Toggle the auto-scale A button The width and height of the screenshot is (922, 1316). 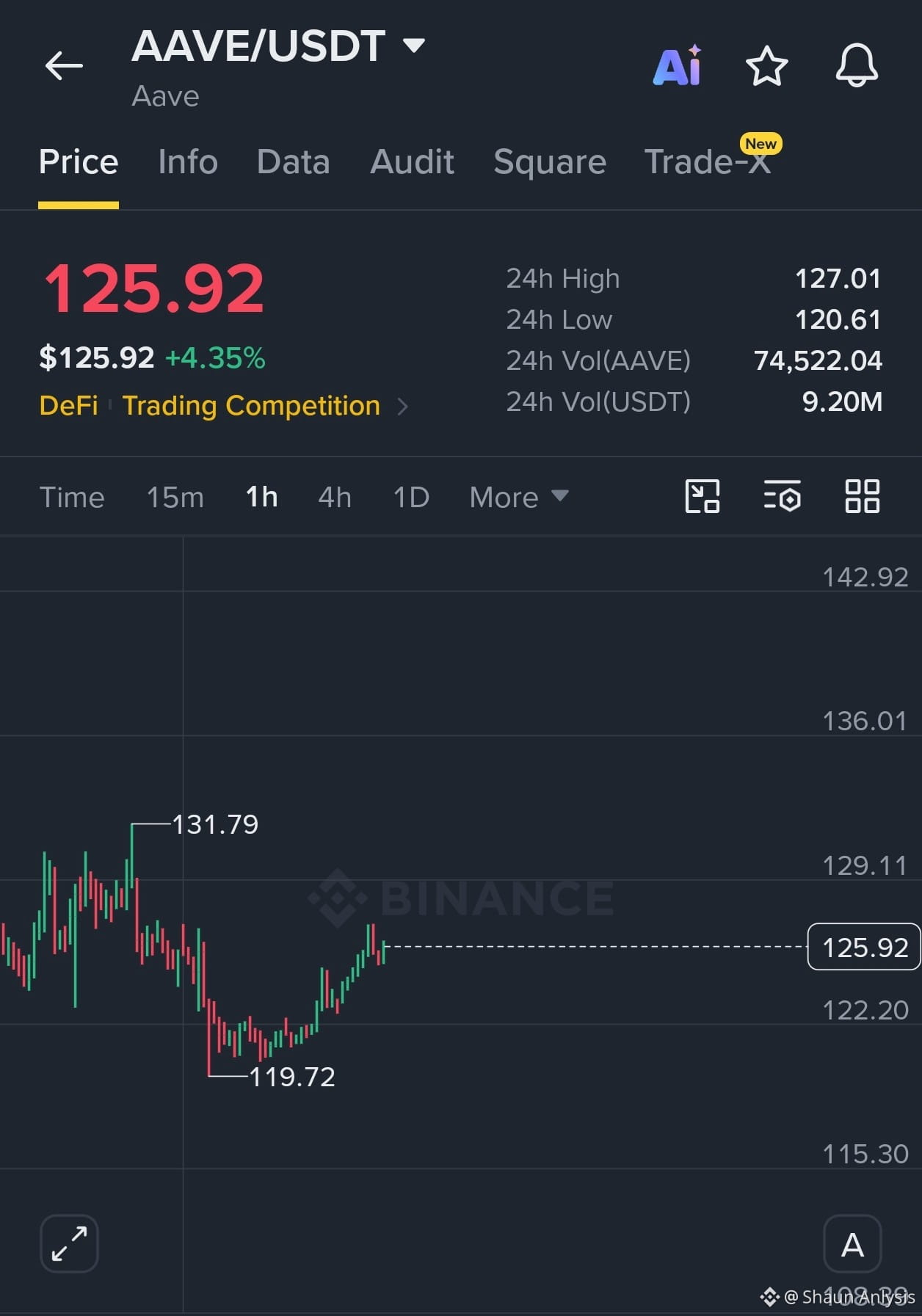(852, 1243)
